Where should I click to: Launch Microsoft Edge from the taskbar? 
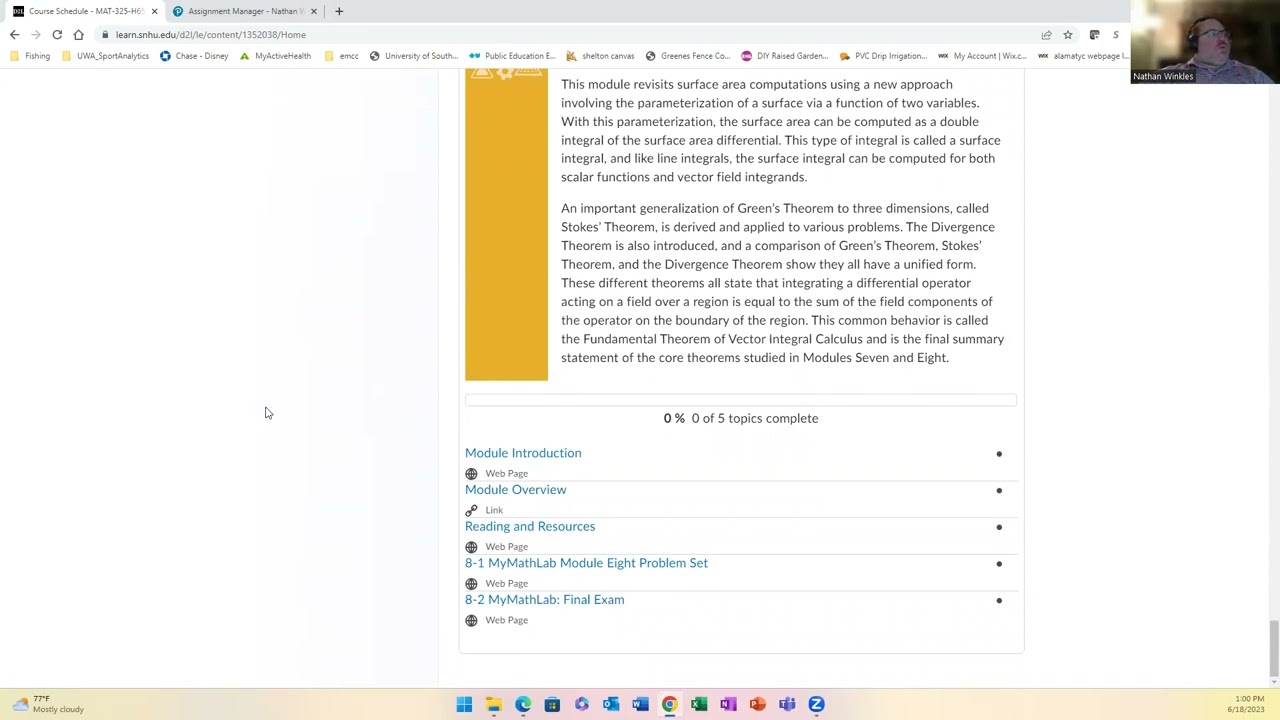pos(523,705)
